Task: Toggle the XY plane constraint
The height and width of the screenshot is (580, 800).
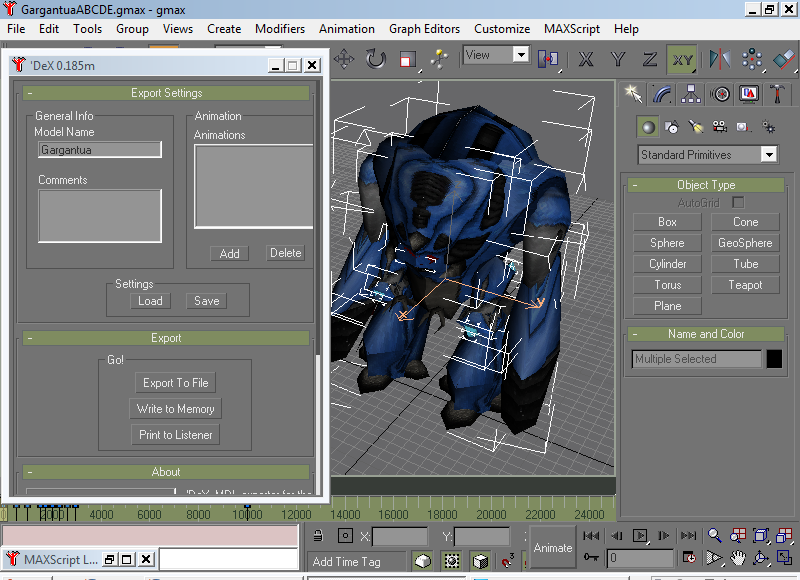Action: click(x=682, y=60)
